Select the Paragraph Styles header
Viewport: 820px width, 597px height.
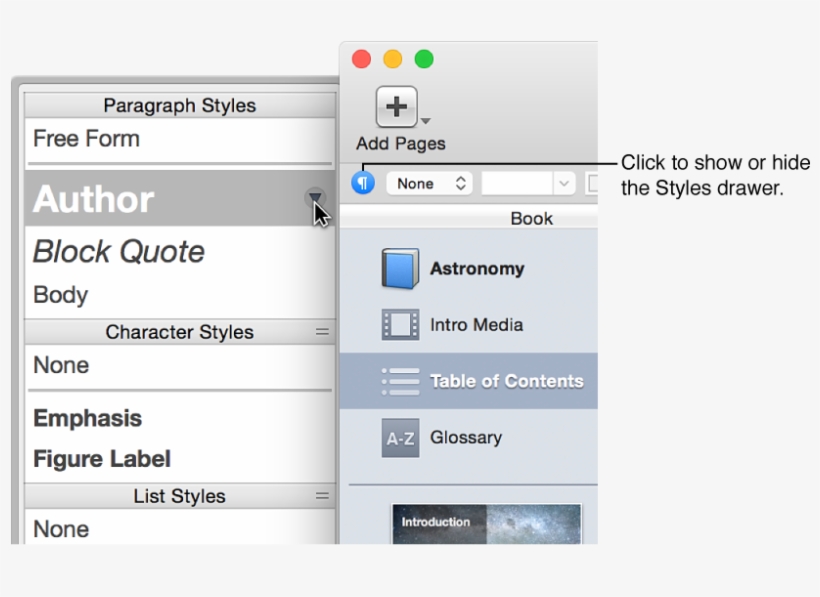180,105
